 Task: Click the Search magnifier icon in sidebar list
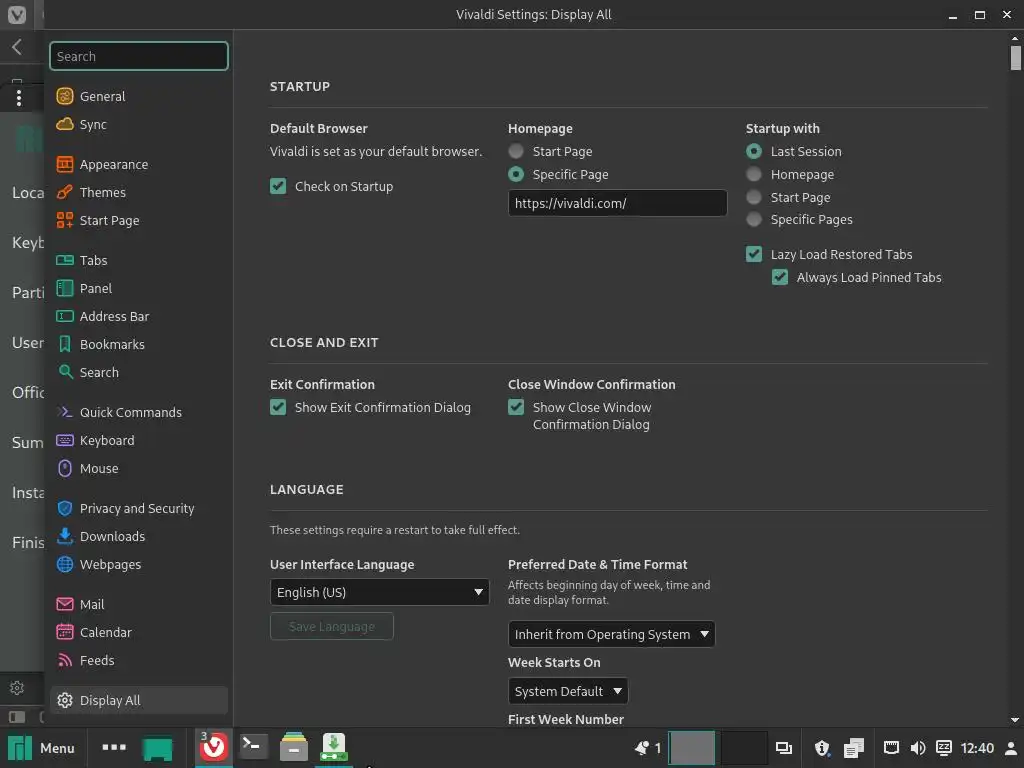point(65,372)
